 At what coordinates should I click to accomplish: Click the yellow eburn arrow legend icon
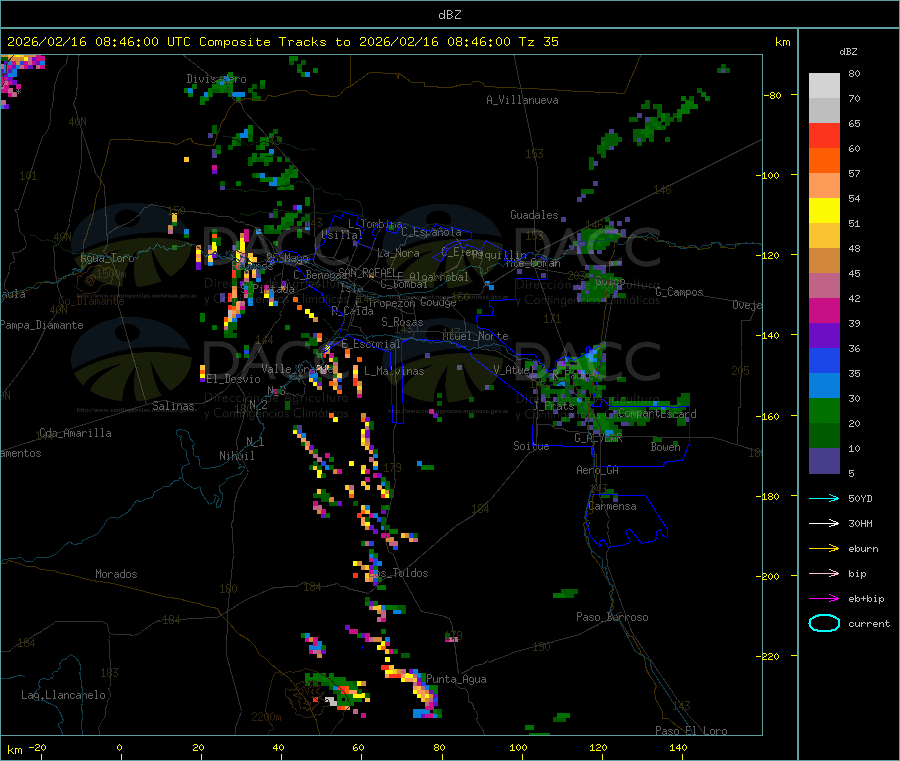click(824, 548)
